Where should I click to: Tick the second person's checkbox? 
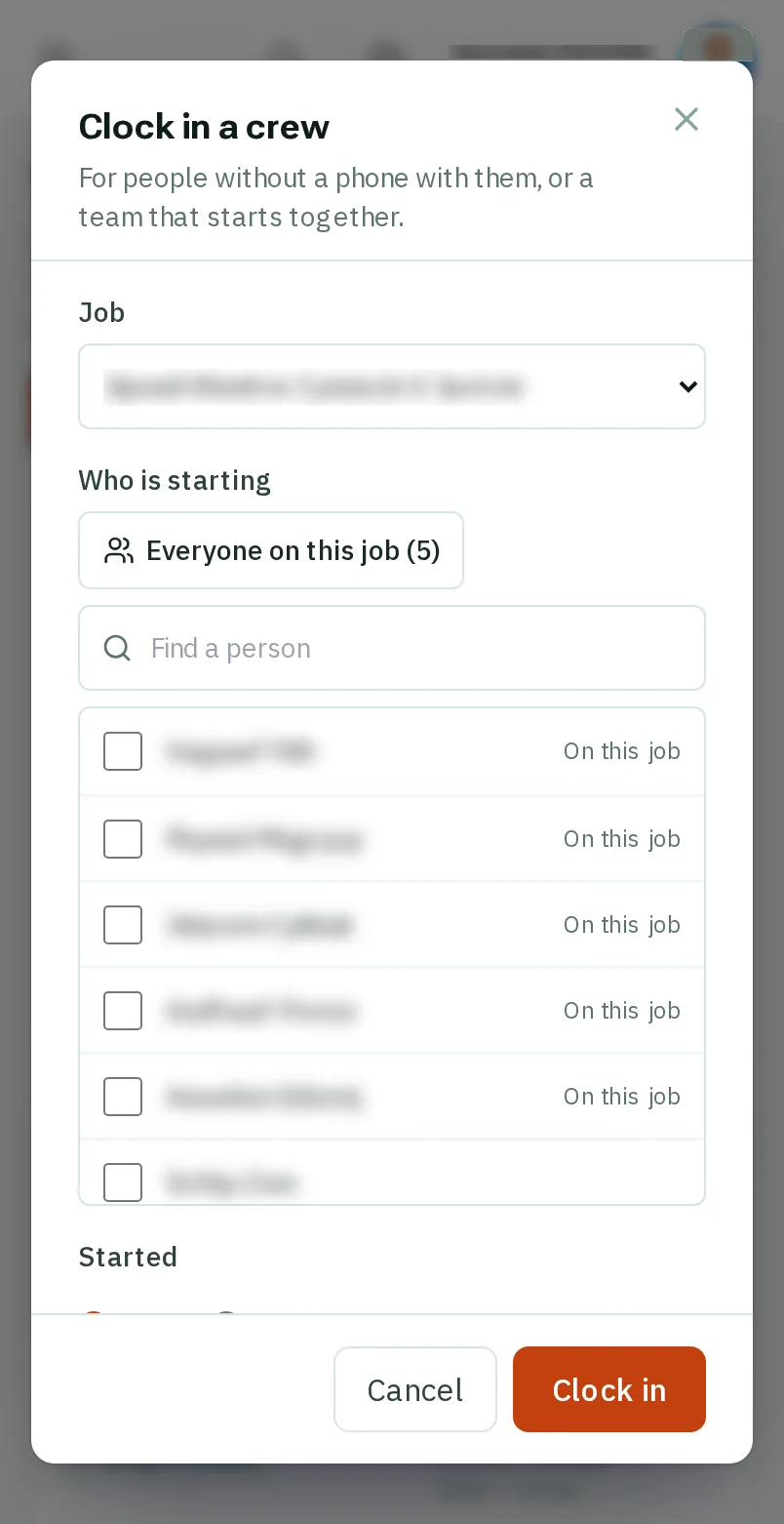(x=123, y=839)
